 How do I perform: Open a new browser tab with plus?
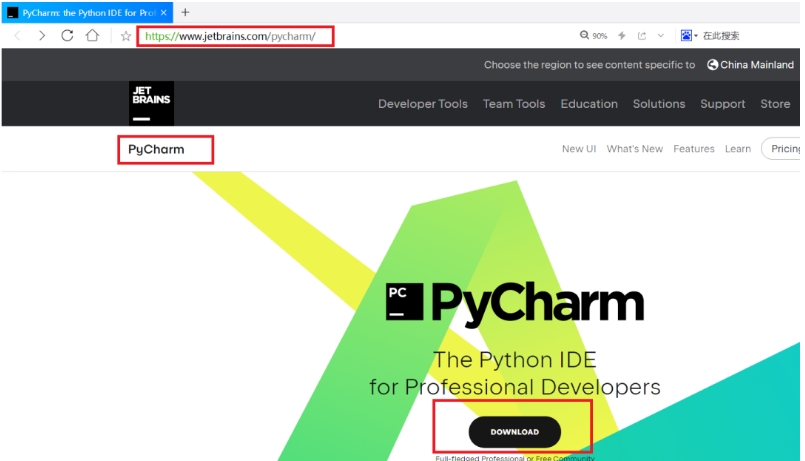185,12
